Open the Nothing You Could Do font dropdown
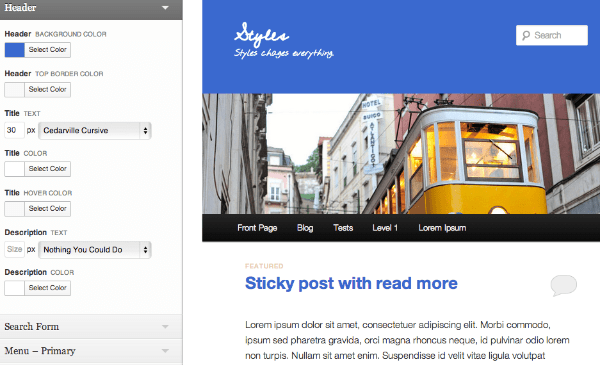600x378 pixels. click(x=95, y=250)
